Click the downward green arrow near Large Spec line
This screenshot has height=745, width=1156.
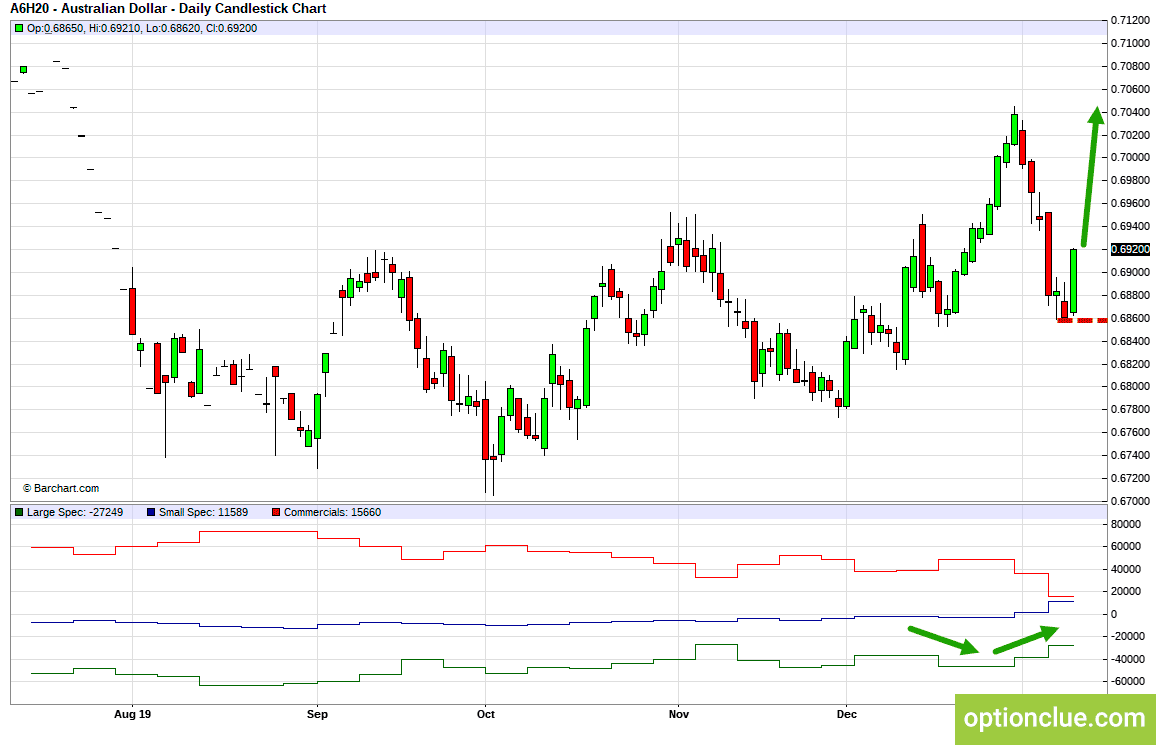pyautogui.click(x=943, y=640)
